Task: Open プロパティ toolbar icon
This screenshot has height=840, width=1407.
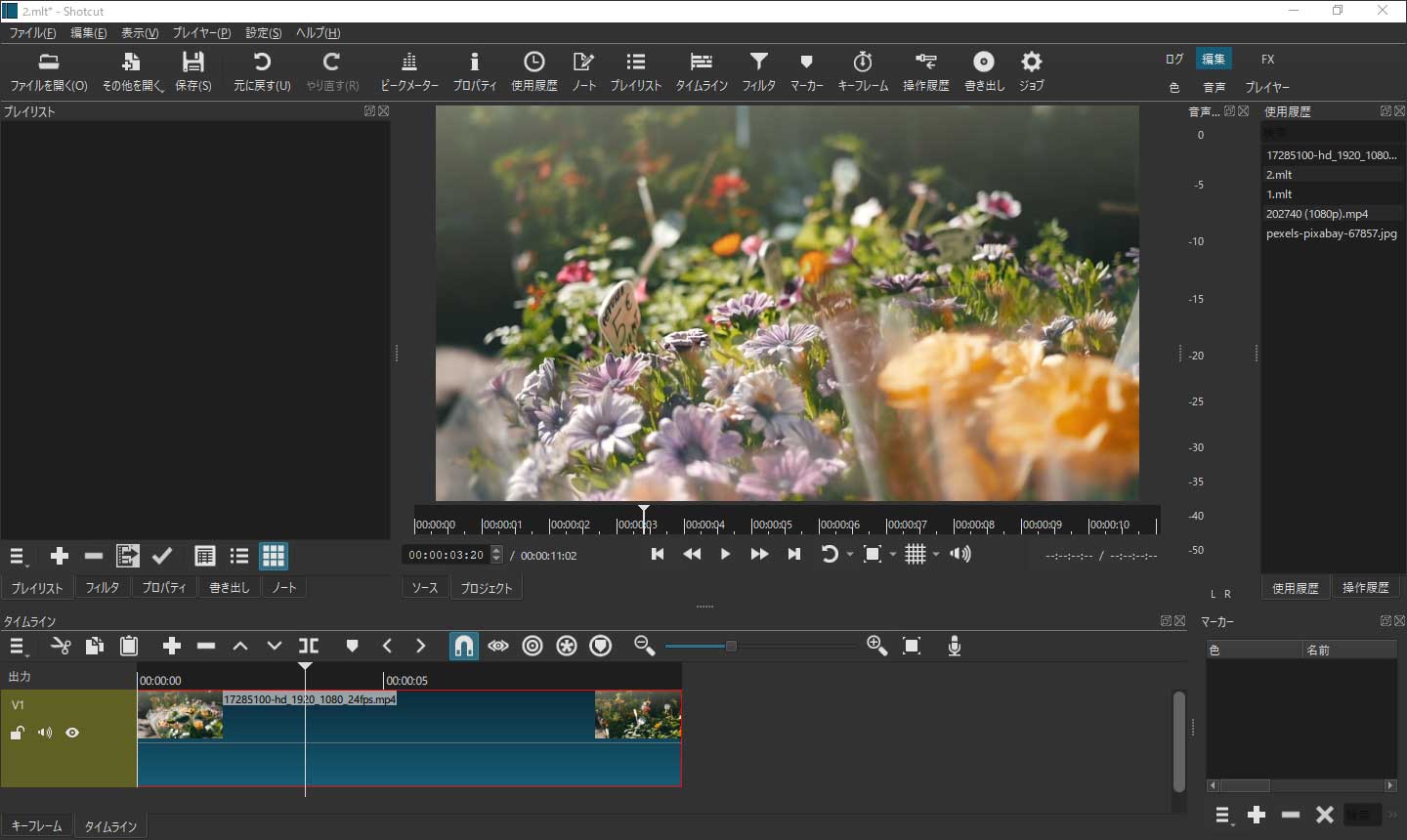Action: (475, 71)
